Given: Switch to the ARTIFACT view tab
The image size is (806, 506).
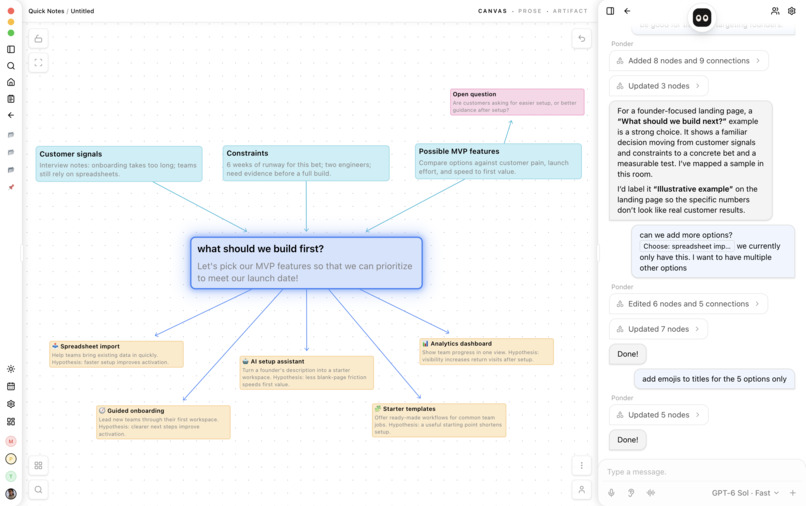Looking at the screenshot, I should click(x=570, y=11).
